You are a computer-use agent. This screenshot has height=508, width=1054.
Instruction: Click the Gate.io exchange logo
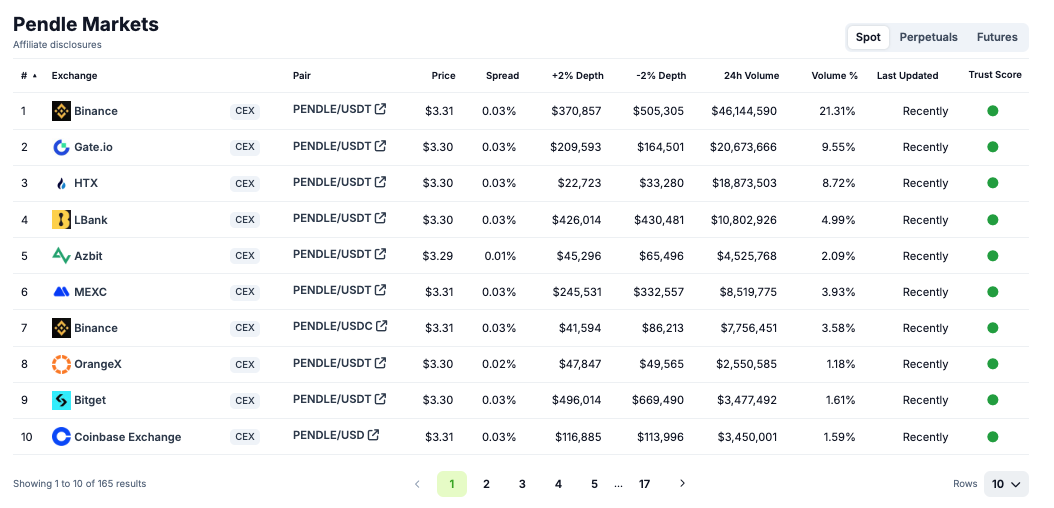(x=61, y=147)
